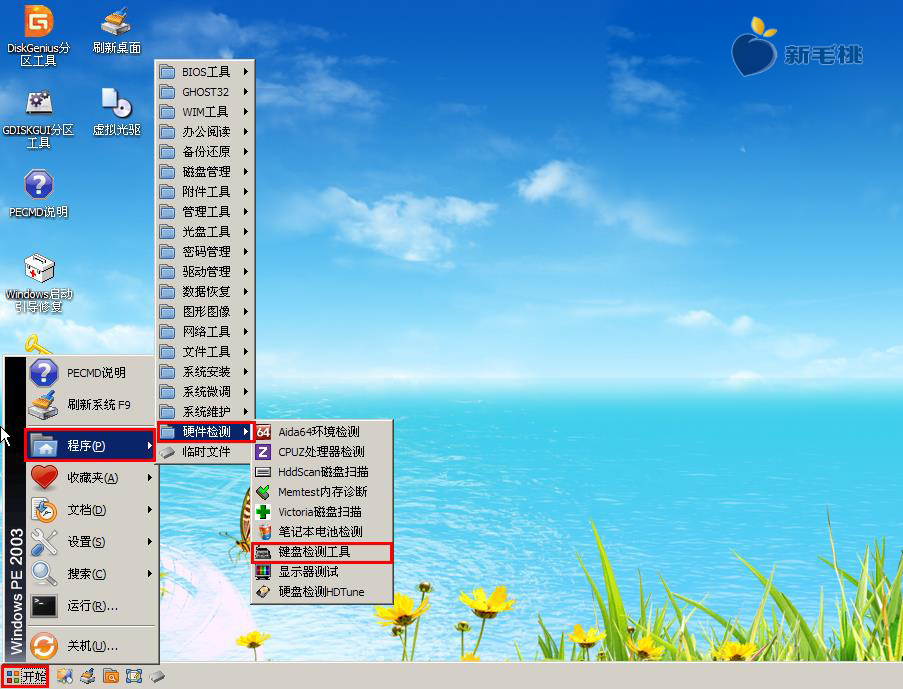Viewport: 903px width, 689px height.
Task: Click the wrench icon beside 设置(S)
Action: pyautogui.click(x=44, y=542)
